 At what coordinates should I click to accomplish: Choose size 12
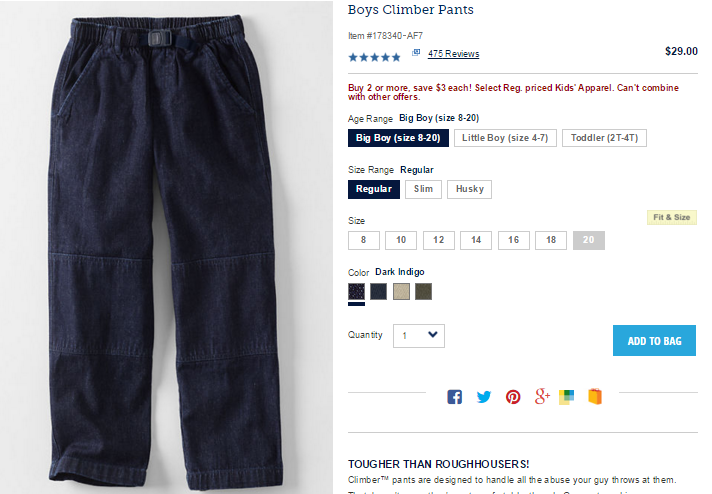click(439, 240)
